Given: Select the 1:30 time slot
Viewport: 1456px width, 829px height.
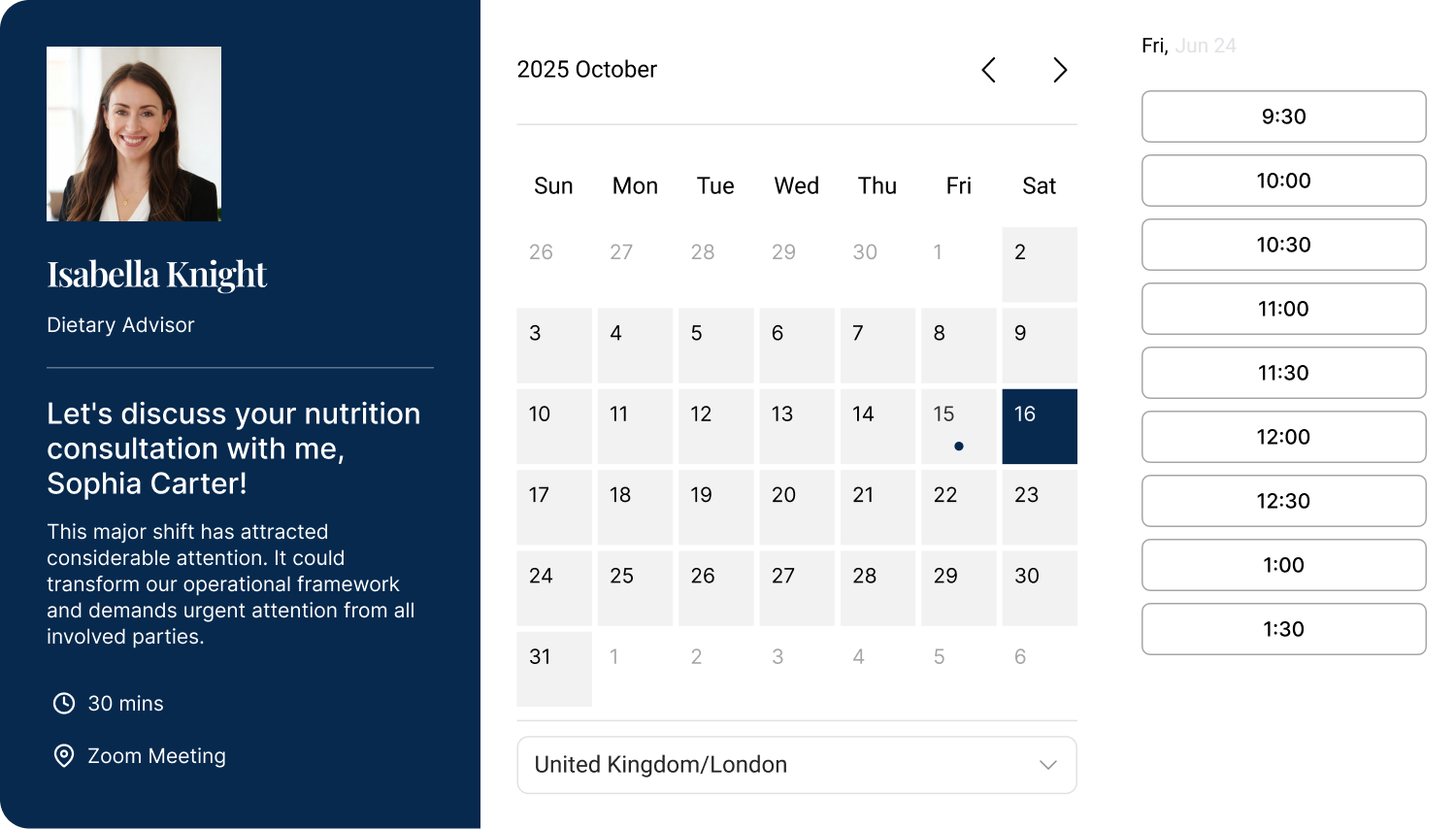Looking at the screenshot, I should 1283,629.
